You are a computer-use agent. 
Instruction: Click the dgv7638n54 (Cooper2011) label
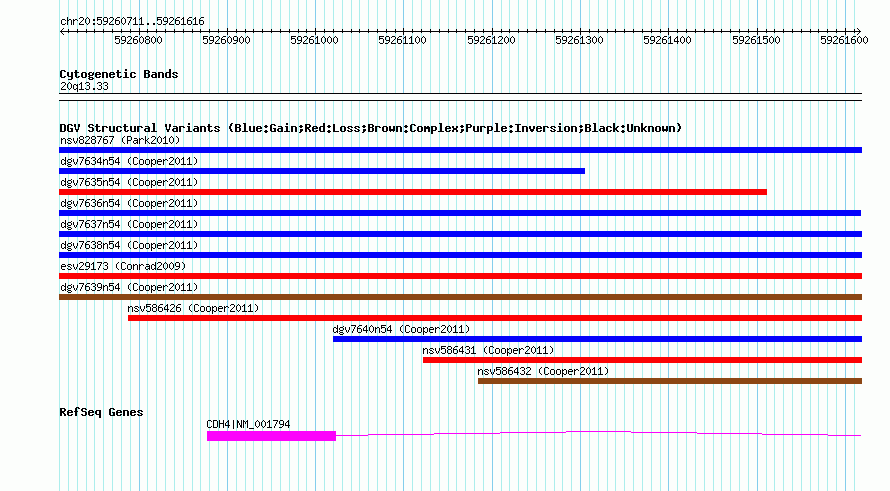coord(129,245)
